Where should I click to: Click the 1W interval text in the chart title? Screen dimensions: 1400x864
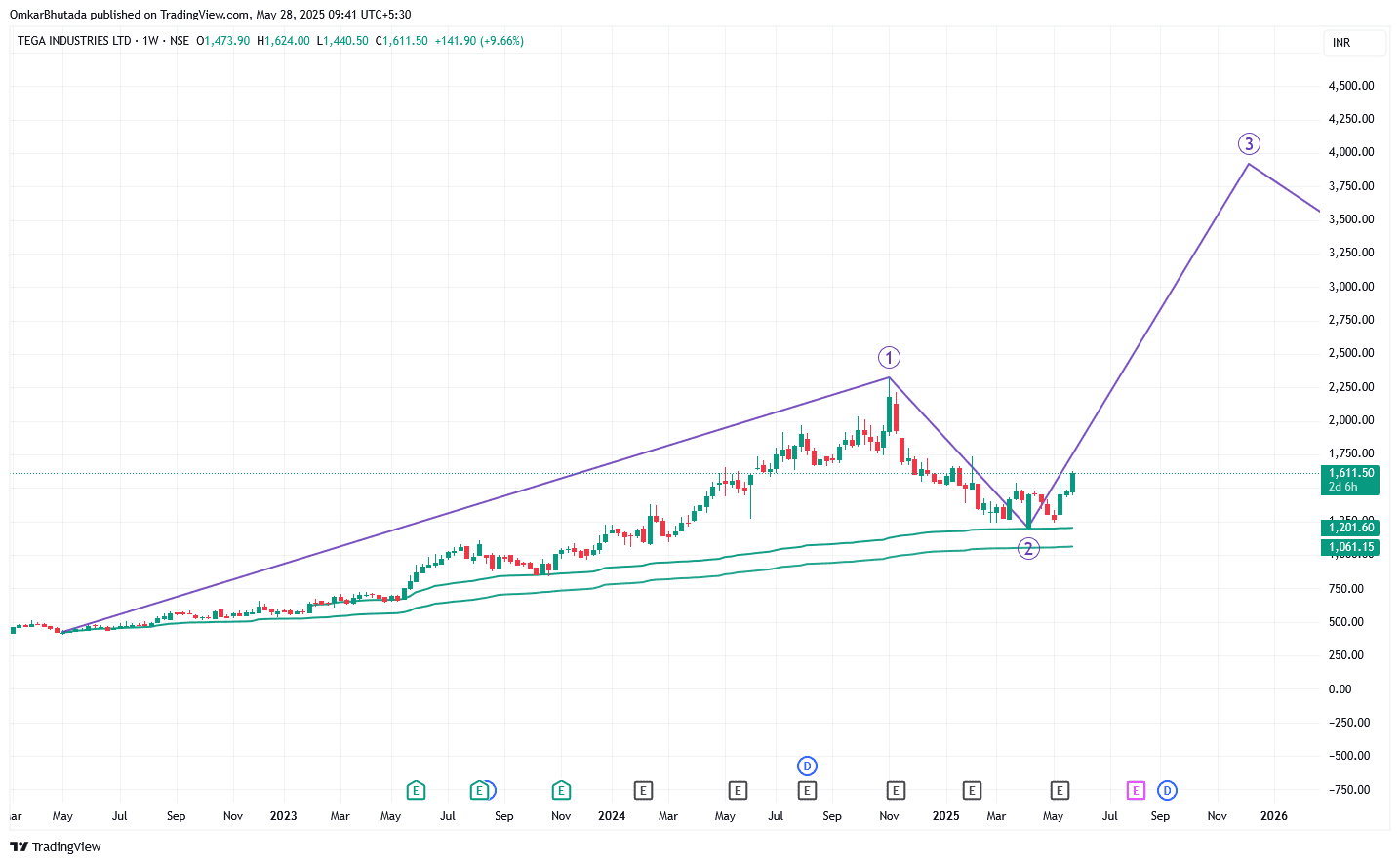click(x=150, y=41)
